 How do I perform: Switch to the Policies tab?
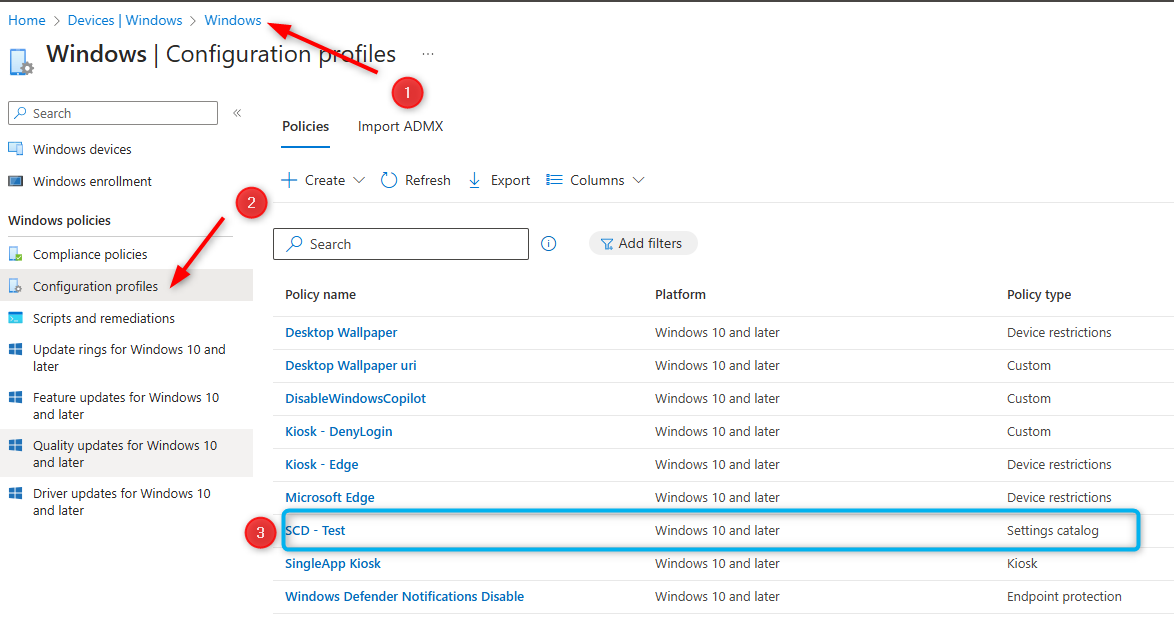click(305, 126)
